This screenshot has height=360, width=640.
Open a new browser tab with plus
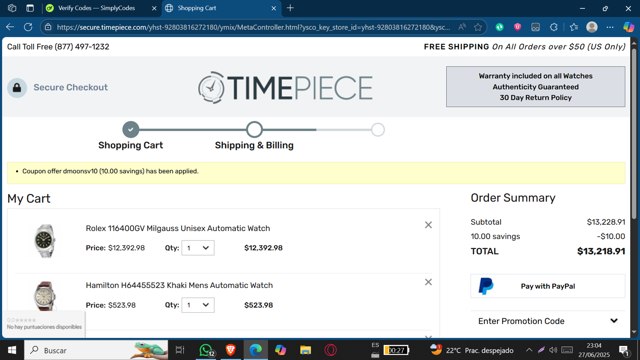point(290,8)
